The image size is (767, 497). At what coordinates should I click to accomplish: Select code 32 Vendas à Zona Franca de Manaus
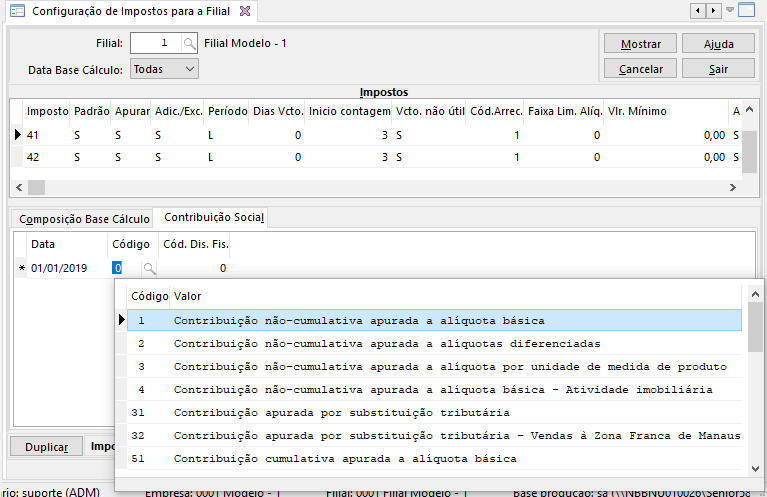434,435
